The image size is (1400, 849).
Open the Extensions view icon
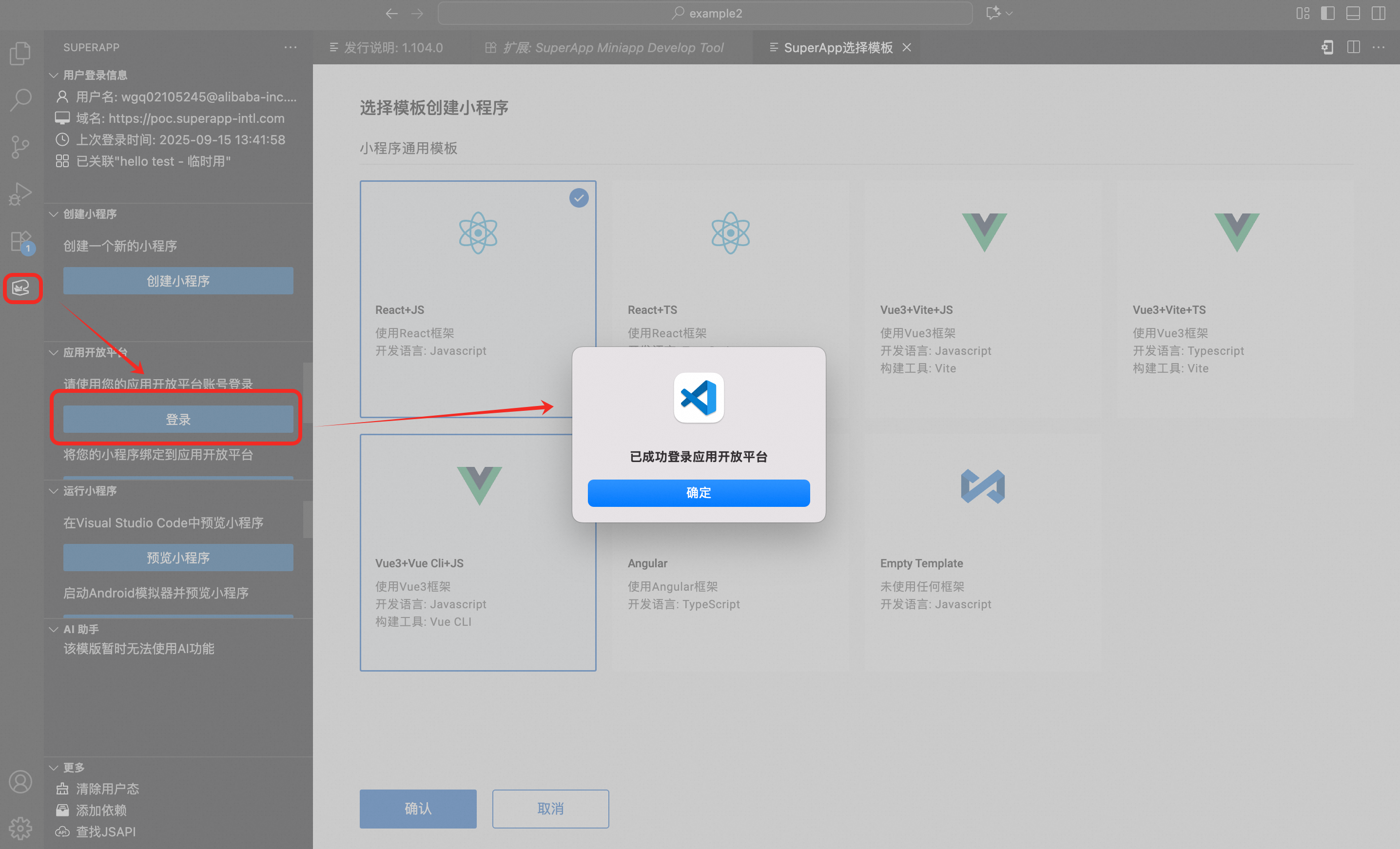20,241
